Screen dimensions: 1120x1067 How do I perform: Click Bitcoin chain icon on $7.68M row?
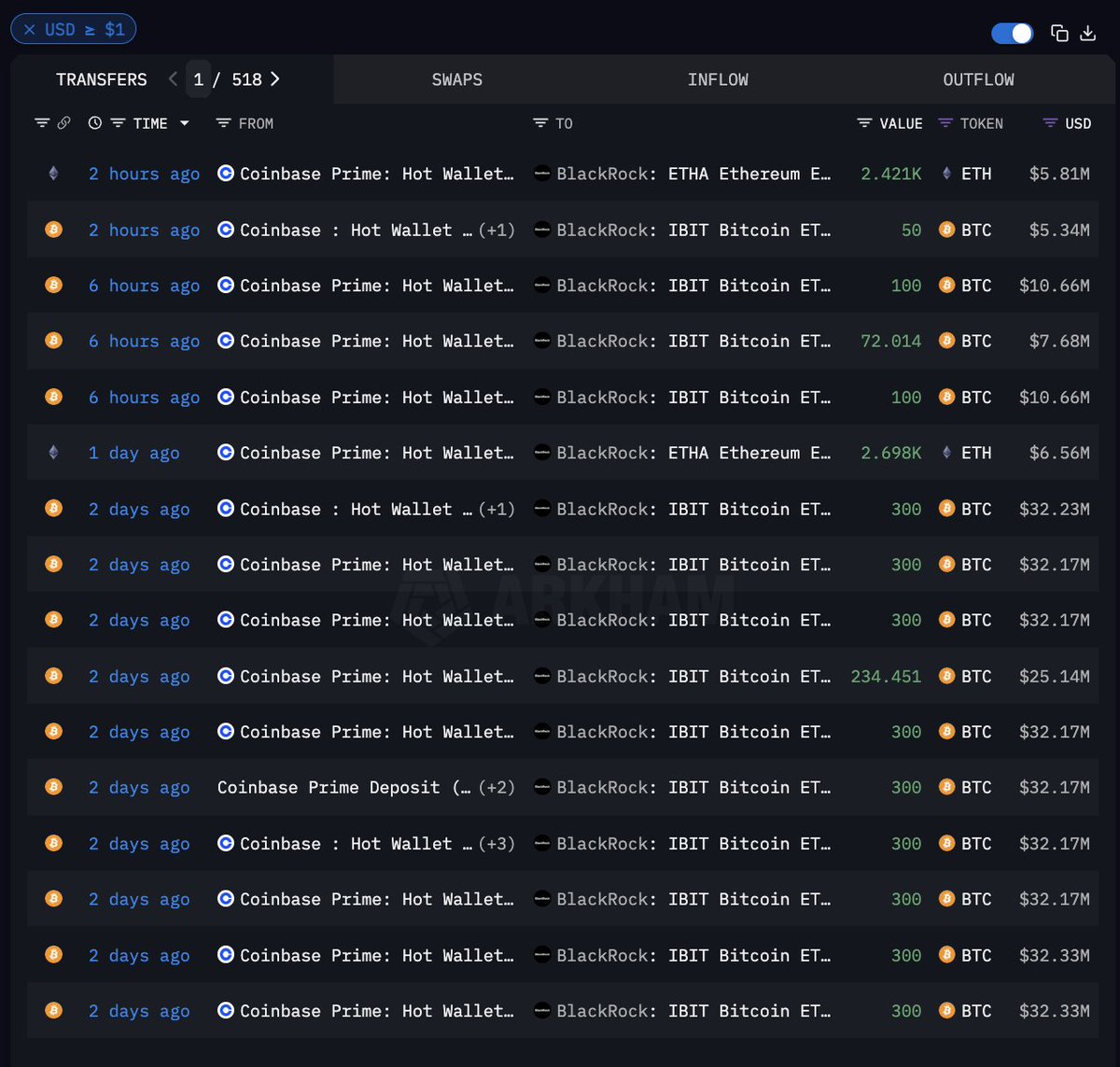53,341
